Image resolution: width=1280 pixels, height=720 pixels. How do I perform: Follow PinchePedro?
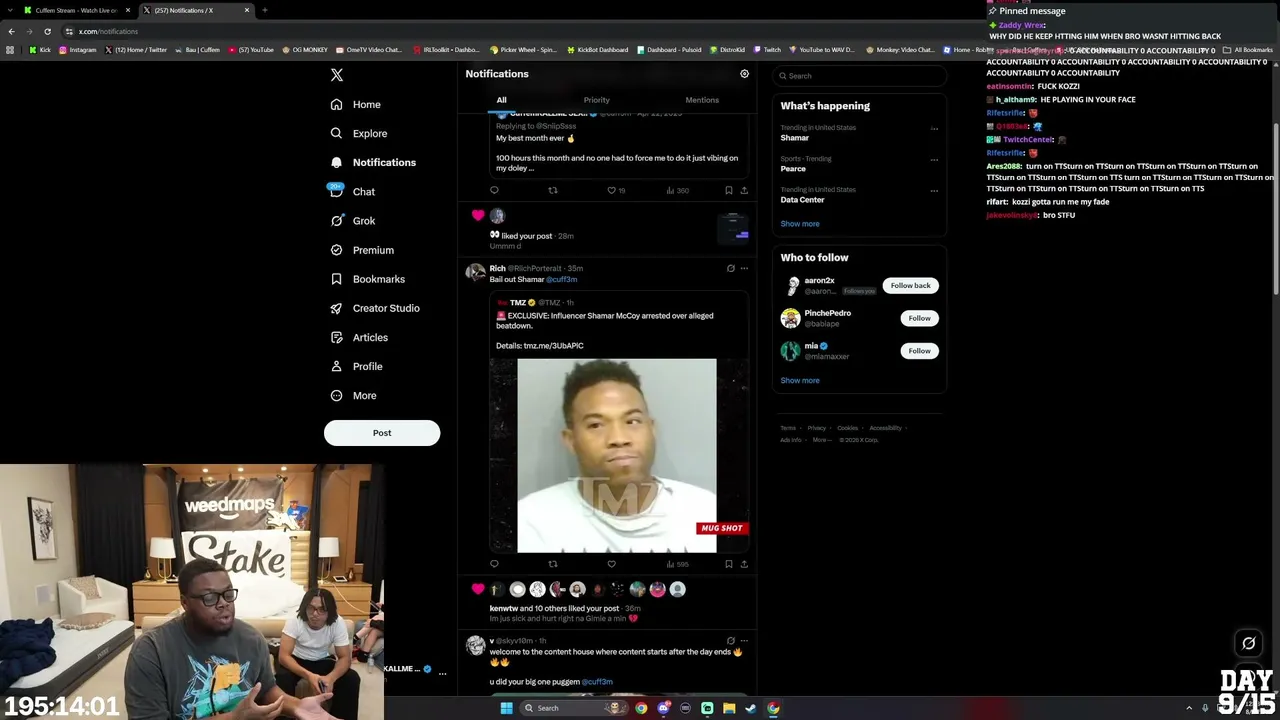pos(919,318)
